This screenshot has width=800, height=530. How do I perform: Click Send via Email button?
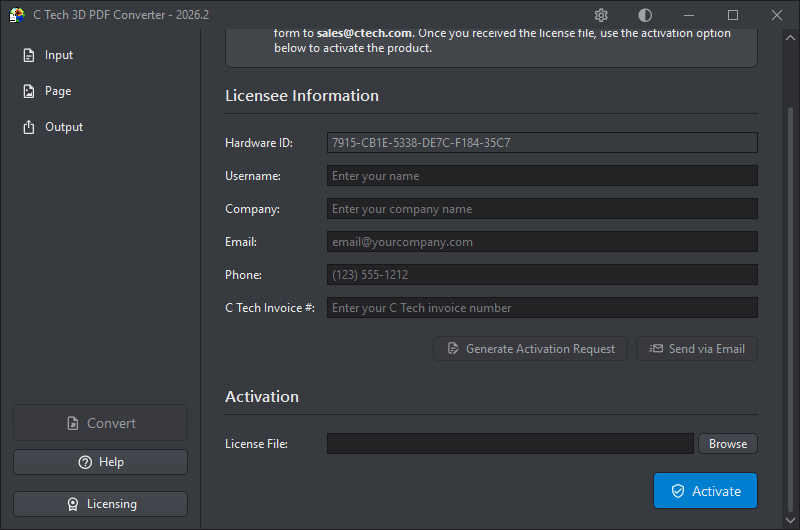coord(697,349)
